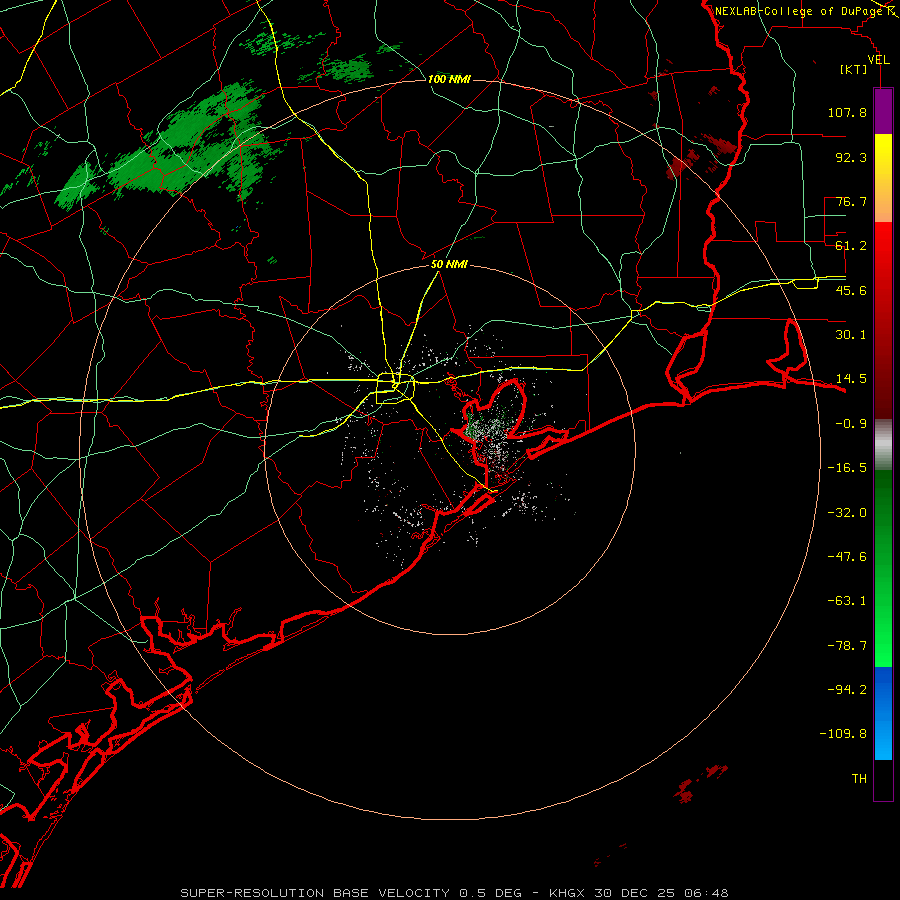The image size is (900, 900).
Task: Click the -63.1 legend value
Action: click(847, 601)
